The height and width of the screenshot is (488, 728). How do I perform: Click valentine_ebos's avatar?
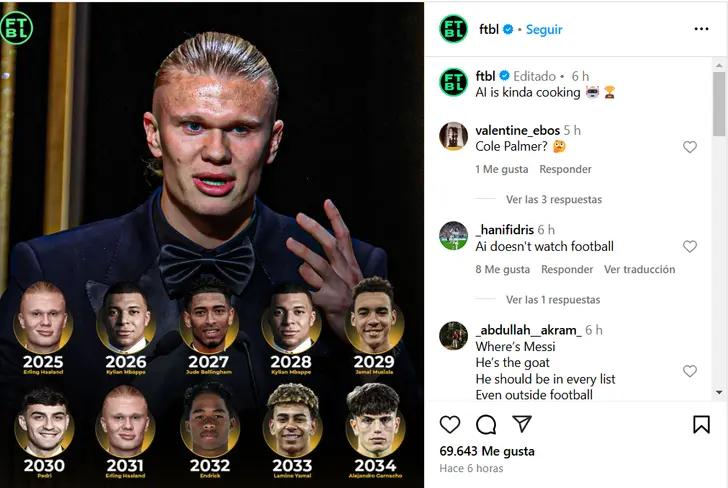453,136
